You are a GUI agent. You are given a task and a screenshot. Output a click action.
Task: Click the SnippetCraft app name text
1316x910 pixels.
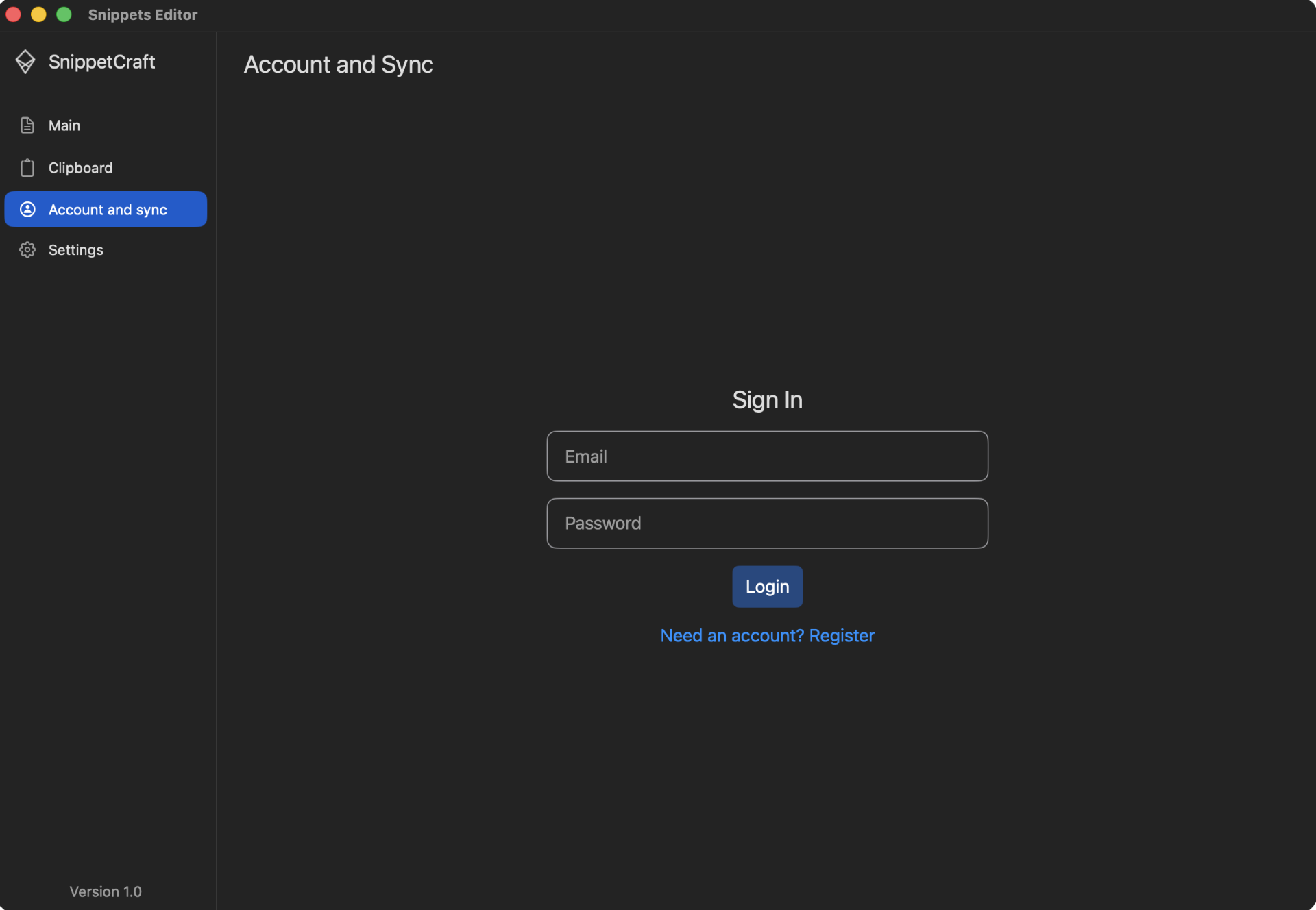101,62
